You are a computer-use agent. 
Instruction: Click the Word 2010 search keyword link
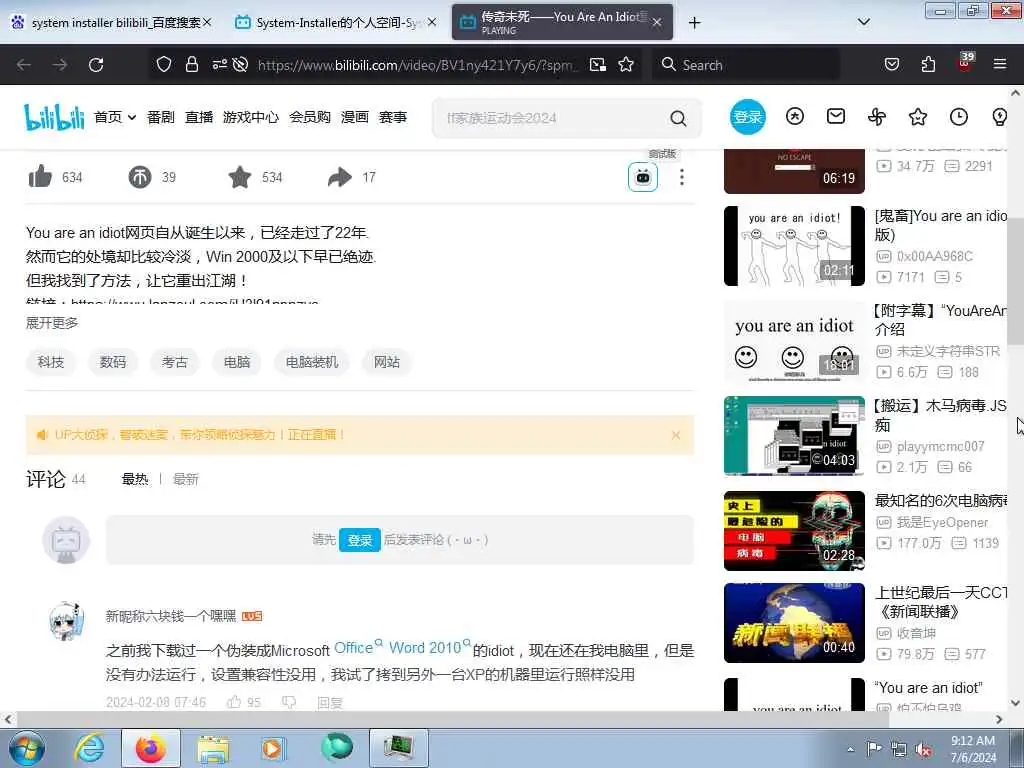point(429,648)
